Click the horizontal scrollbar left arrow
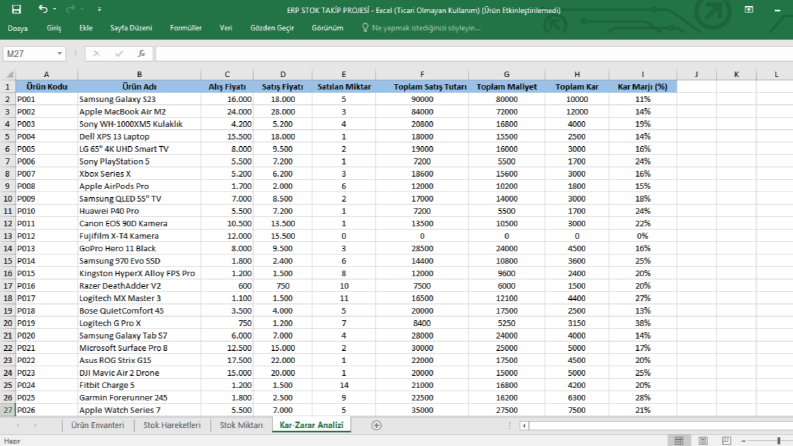 click(x=524, y=426)
